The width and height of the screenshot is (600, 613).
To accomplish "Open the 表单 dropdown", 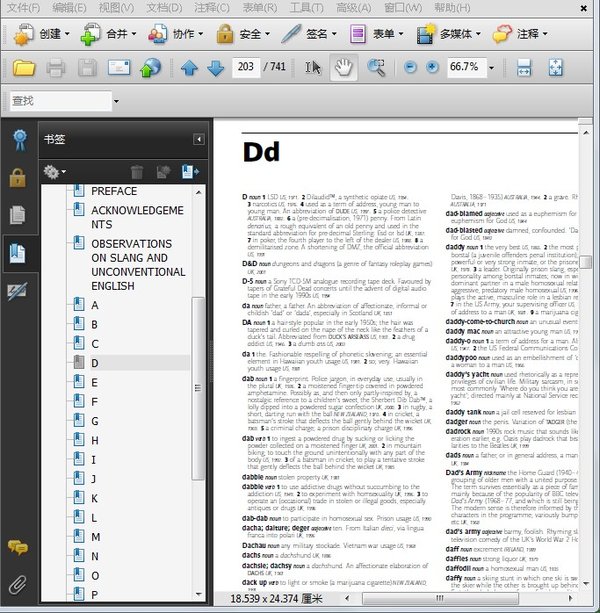I will click(376, 34).
